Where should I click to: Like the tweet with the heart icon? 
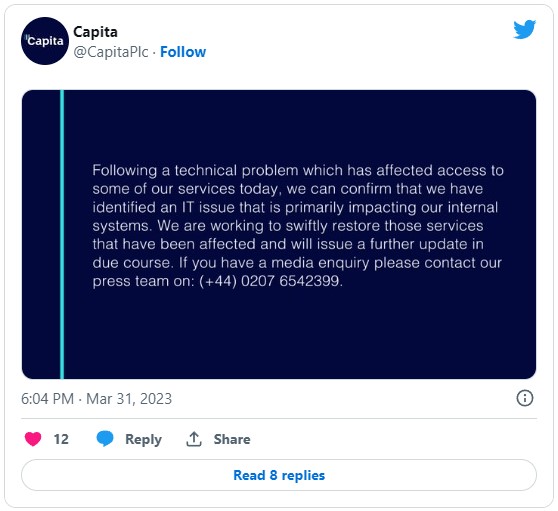click(x=33, y=439)
